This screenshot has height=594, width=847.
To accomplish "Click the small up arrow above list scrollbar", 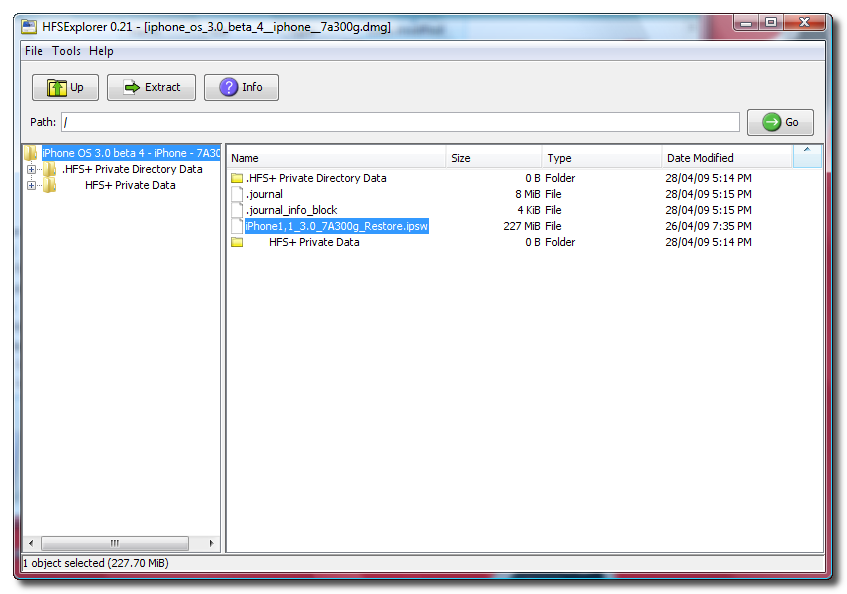I will pos(807,150).
